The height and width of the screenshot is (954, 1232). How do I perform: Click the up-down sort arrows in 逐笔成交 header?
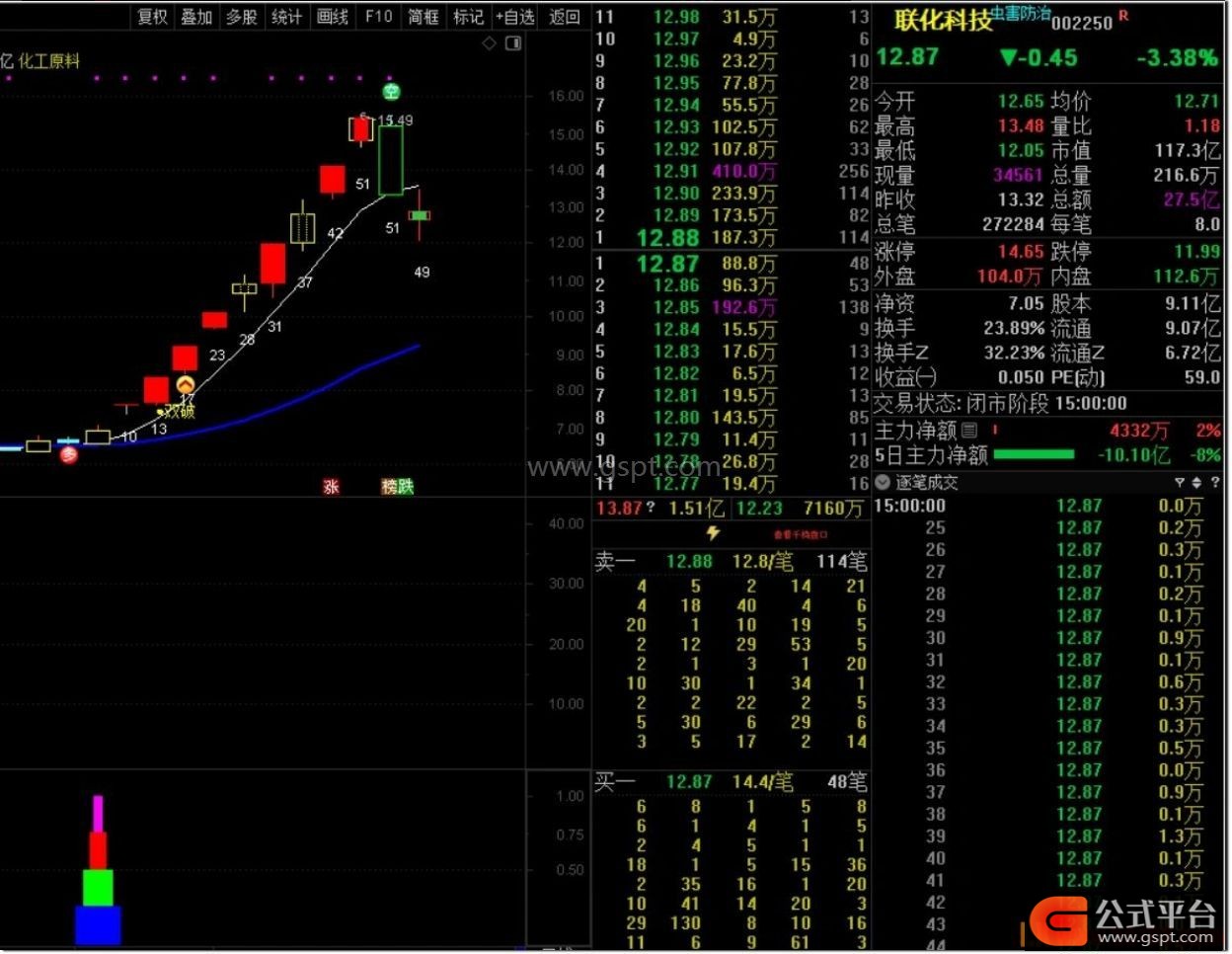(1196, 483)
